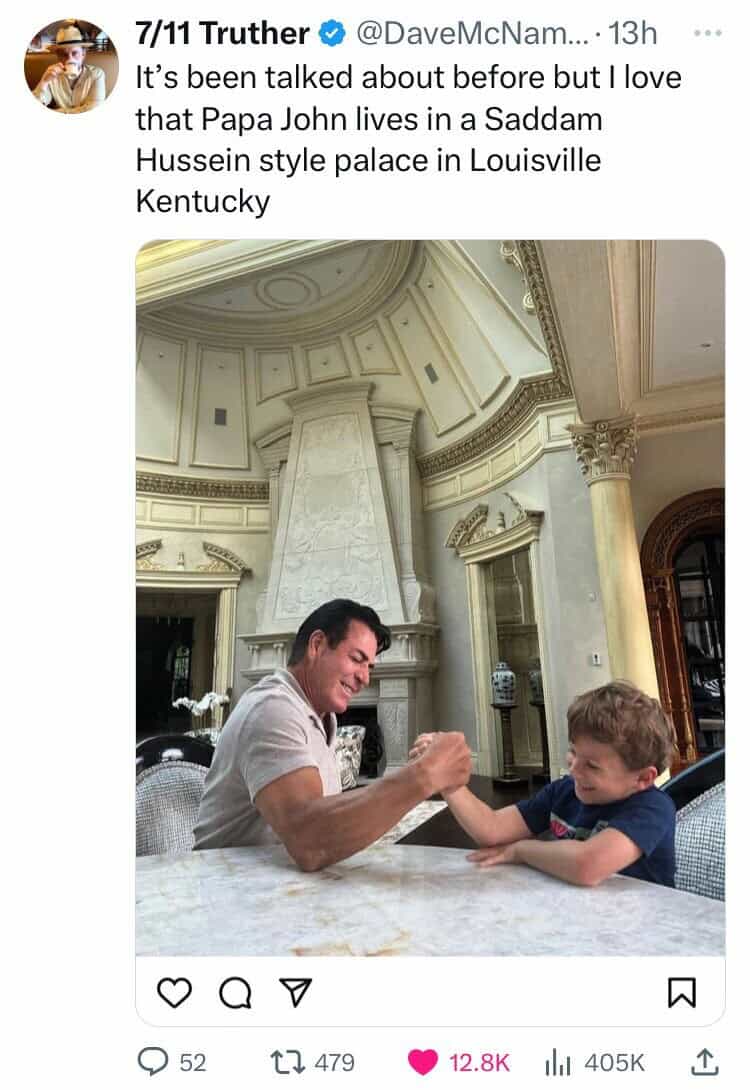Click the comment bubble inside the embedded image

click(x=236, y=993)
